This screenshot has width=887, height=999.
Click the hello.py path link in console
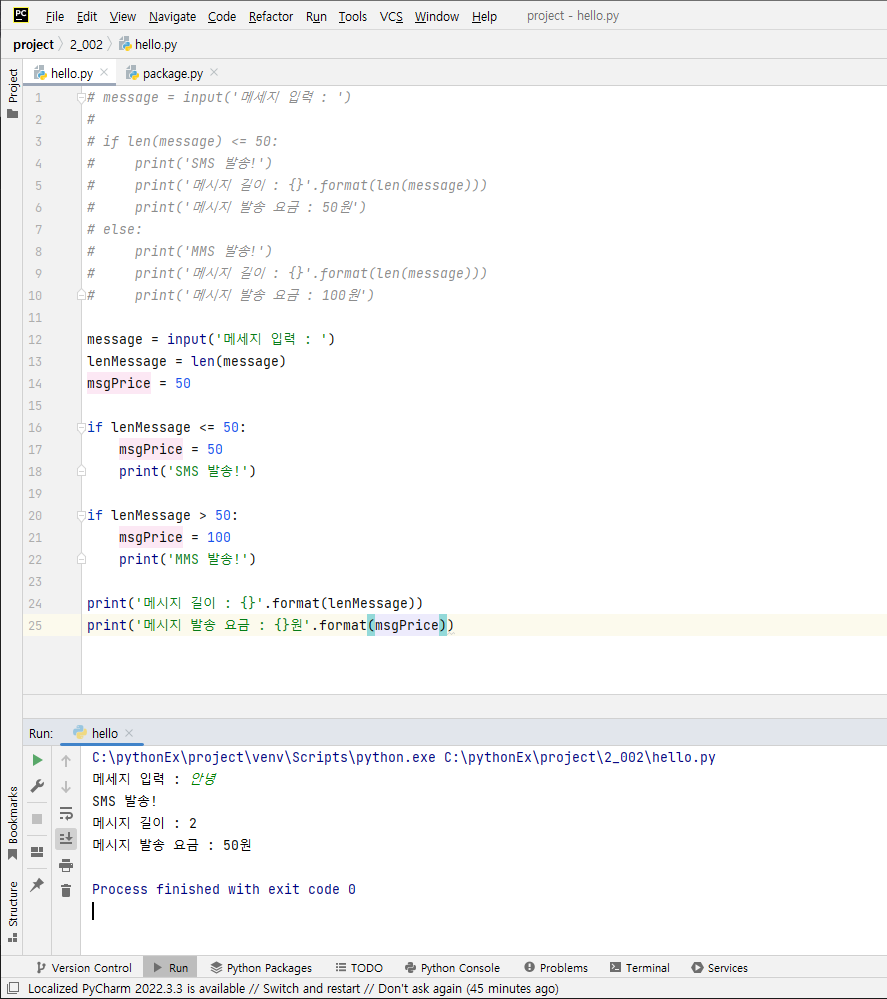point(580,757)
